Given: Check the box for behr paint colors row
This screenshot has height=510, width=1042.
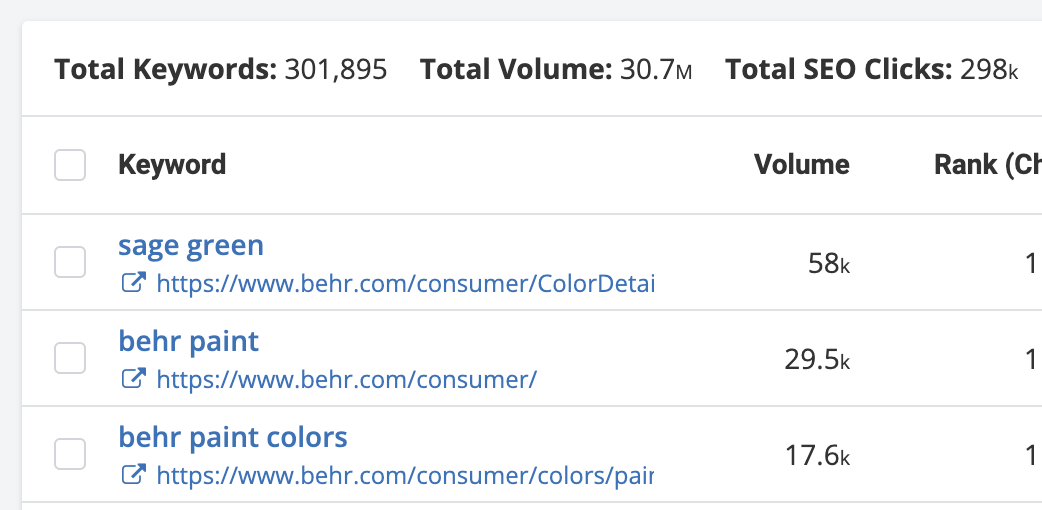Looking at the screenshot, I should click(x=70, y=453).
